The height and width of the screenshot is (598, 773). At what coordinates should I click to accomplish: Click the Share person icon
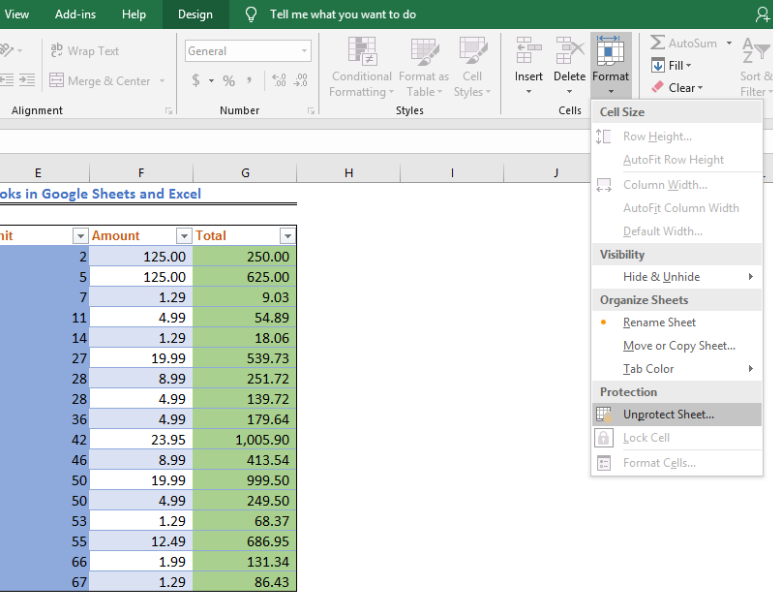(762, 14)
